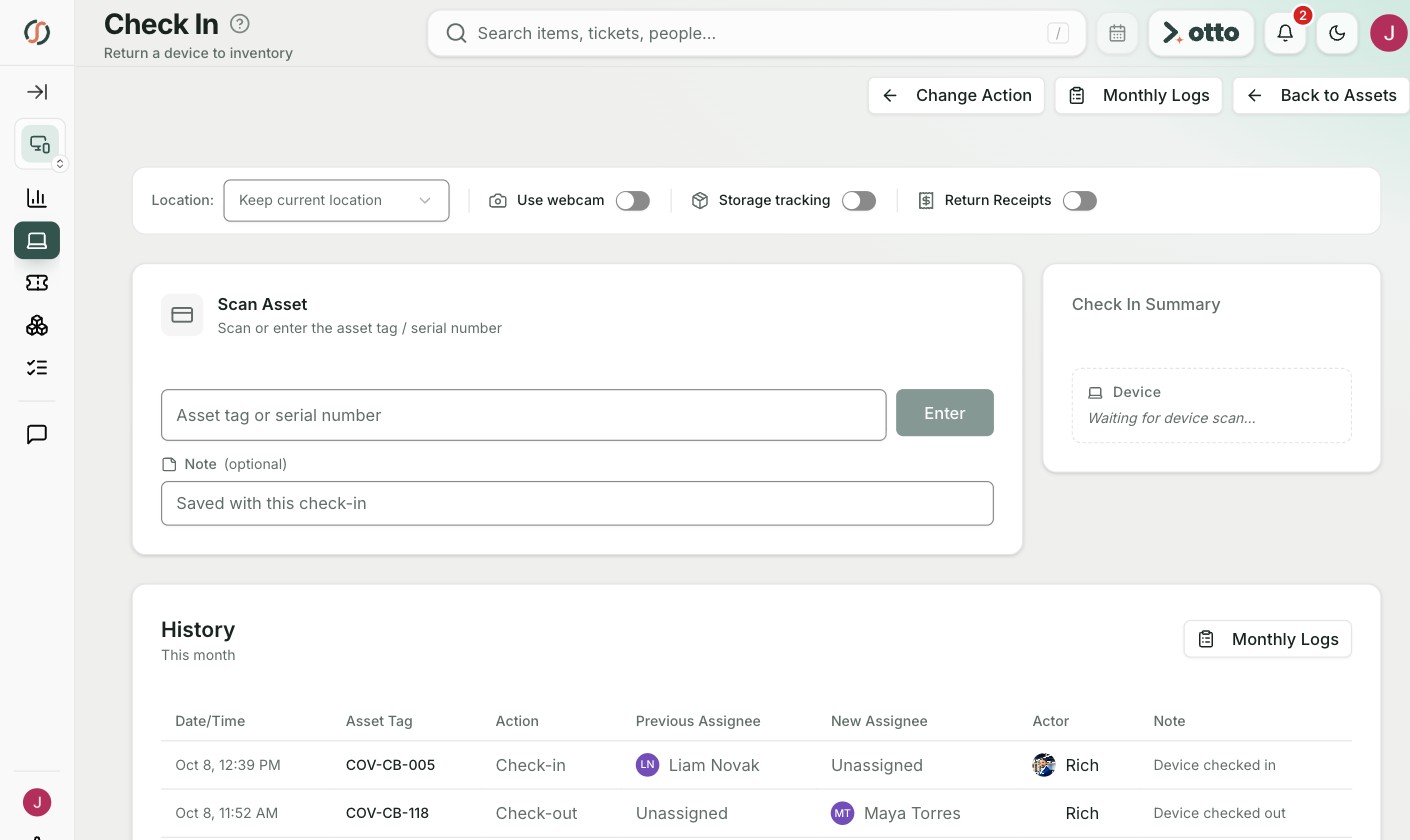Click Maya Torres in the history table
The image size is (1410, 840).
coord(912,813)
